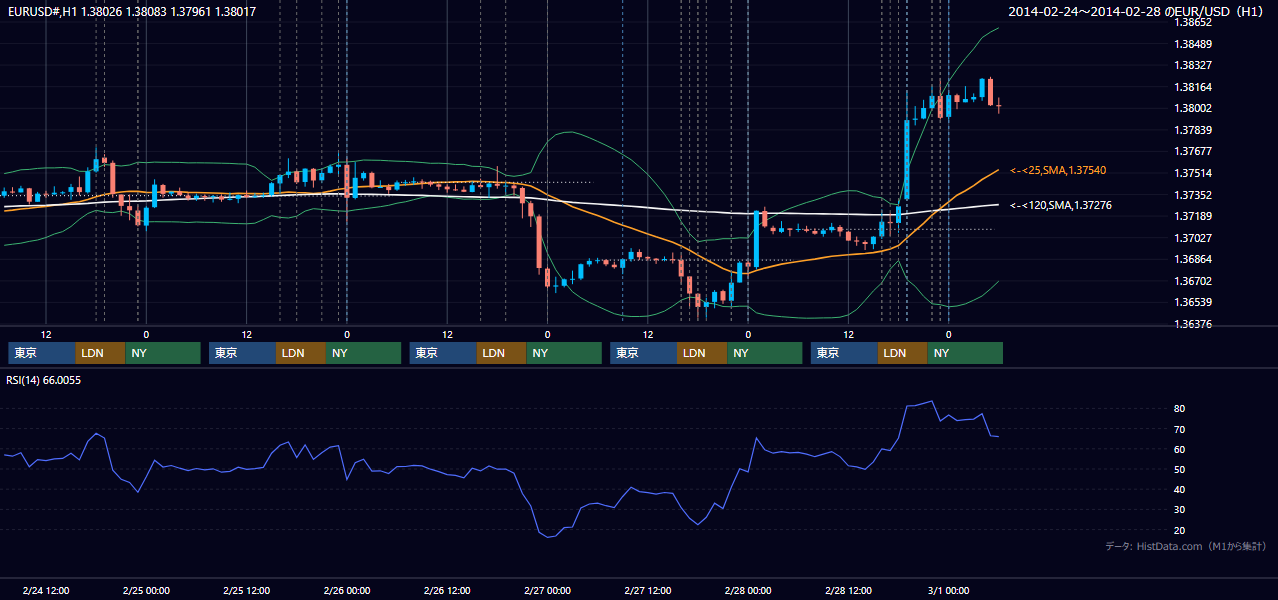
Task: Click price axis label 1.36376
Action: tap(1192, 324)
